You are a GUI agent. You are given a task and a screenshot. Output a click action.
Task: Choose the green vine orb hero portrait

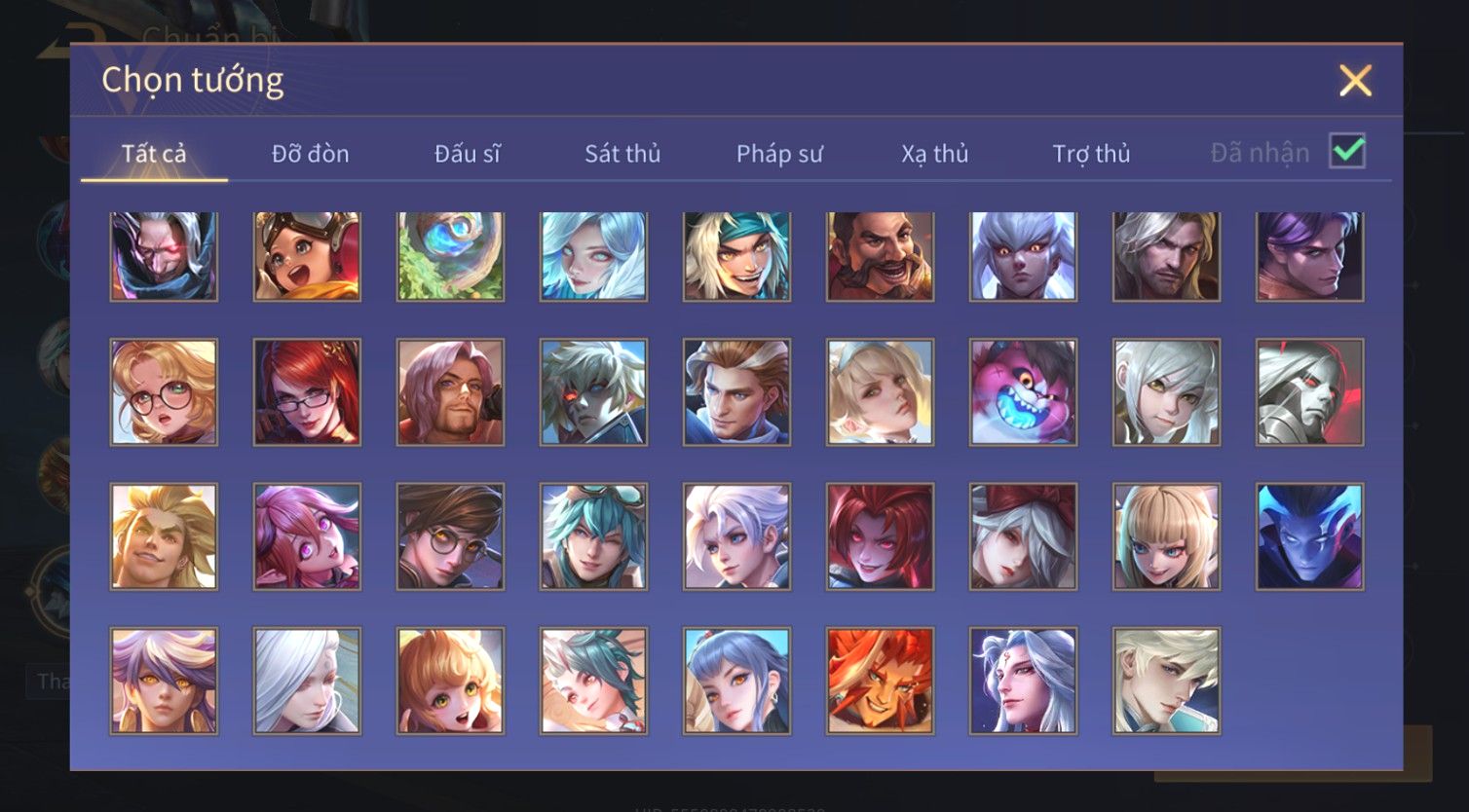click(x=450, y=256)
